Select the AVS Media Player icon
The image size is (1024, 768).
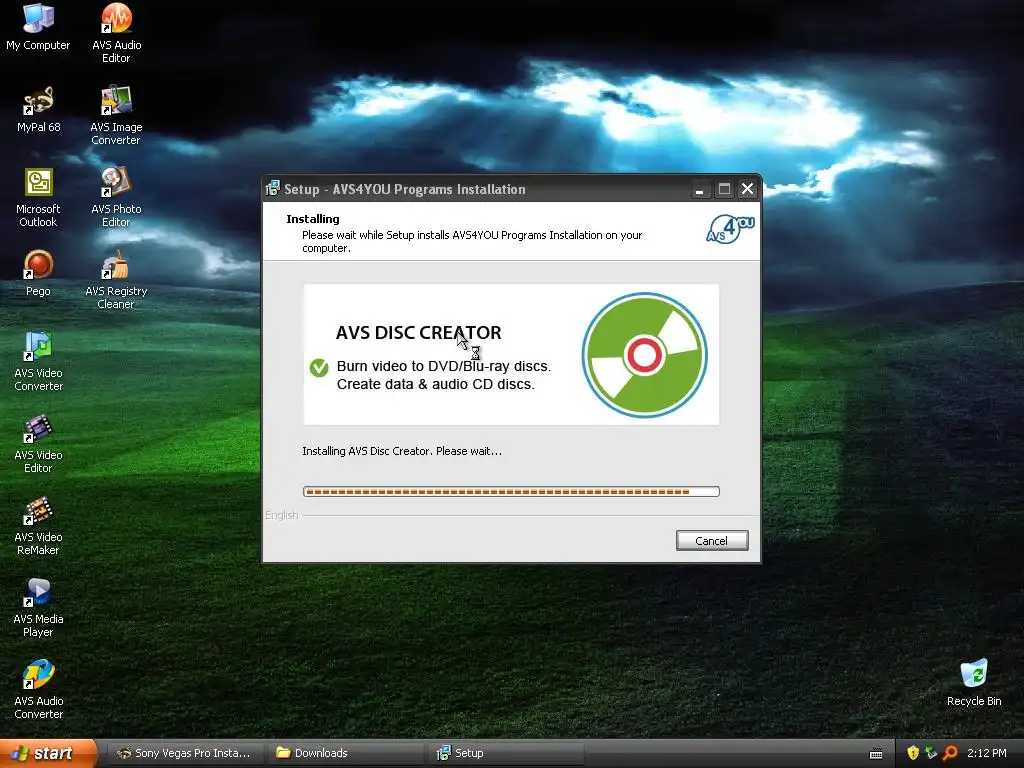(x=38, y=607)
